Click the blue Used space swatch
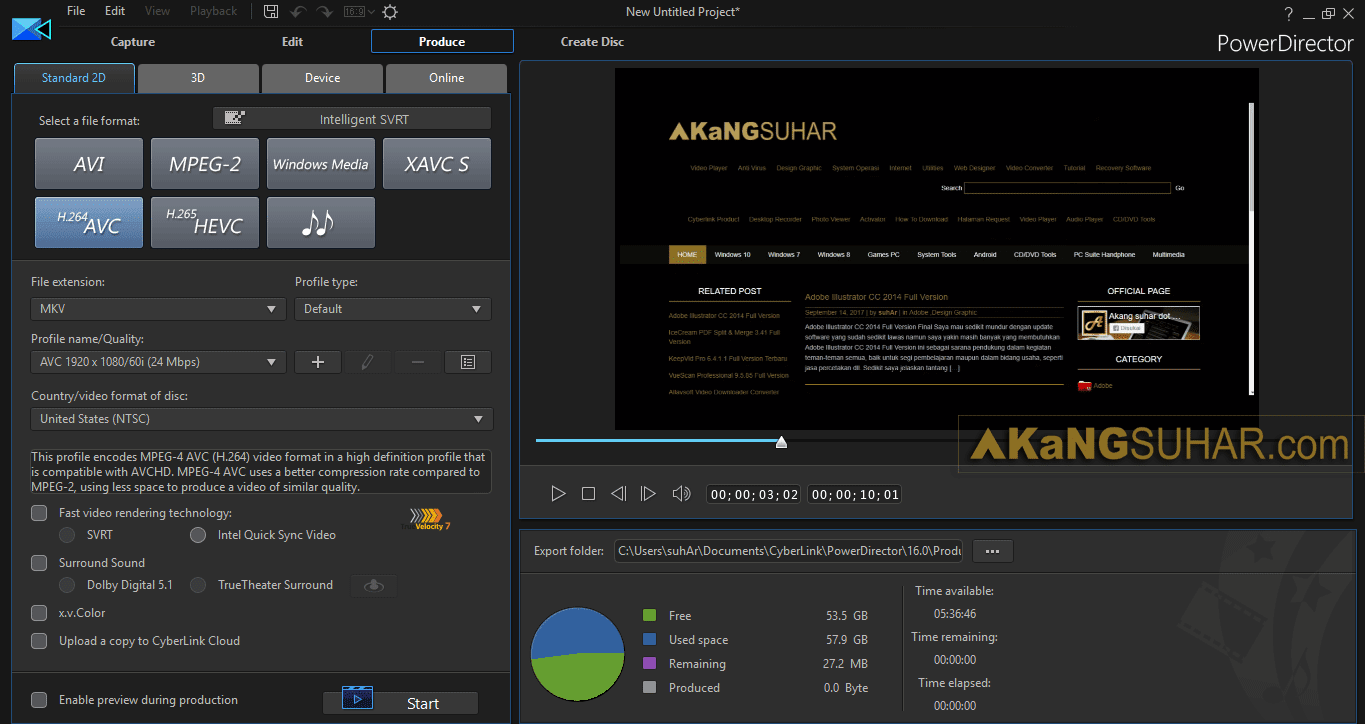This screenshot has width=1365, height=724. [650, 639]
